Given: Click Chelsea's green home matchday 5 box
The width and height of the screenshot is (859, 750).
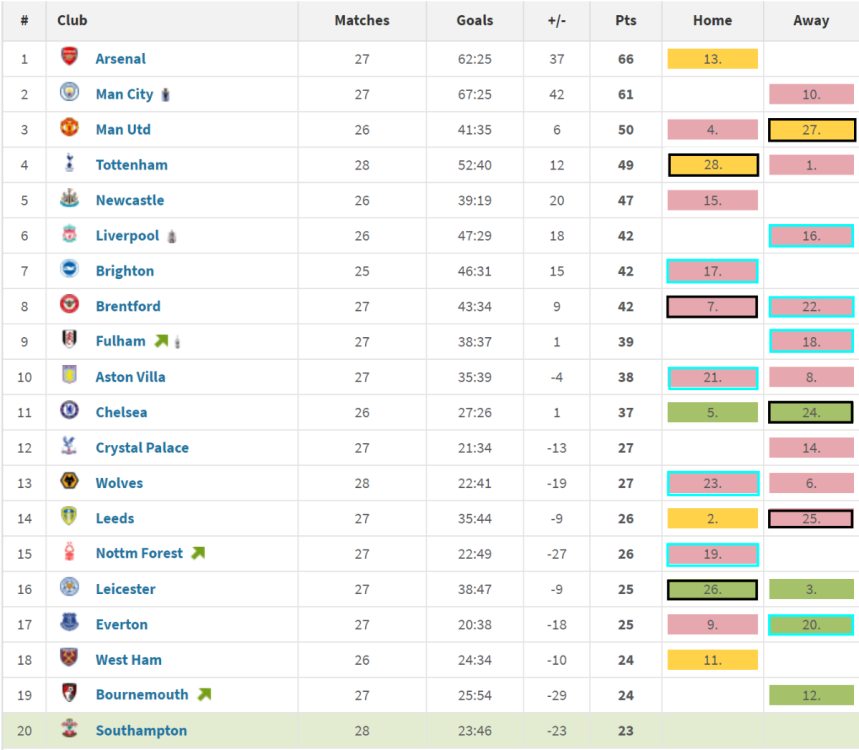Looking at the screenshot, I should click(x=712, y=412).
